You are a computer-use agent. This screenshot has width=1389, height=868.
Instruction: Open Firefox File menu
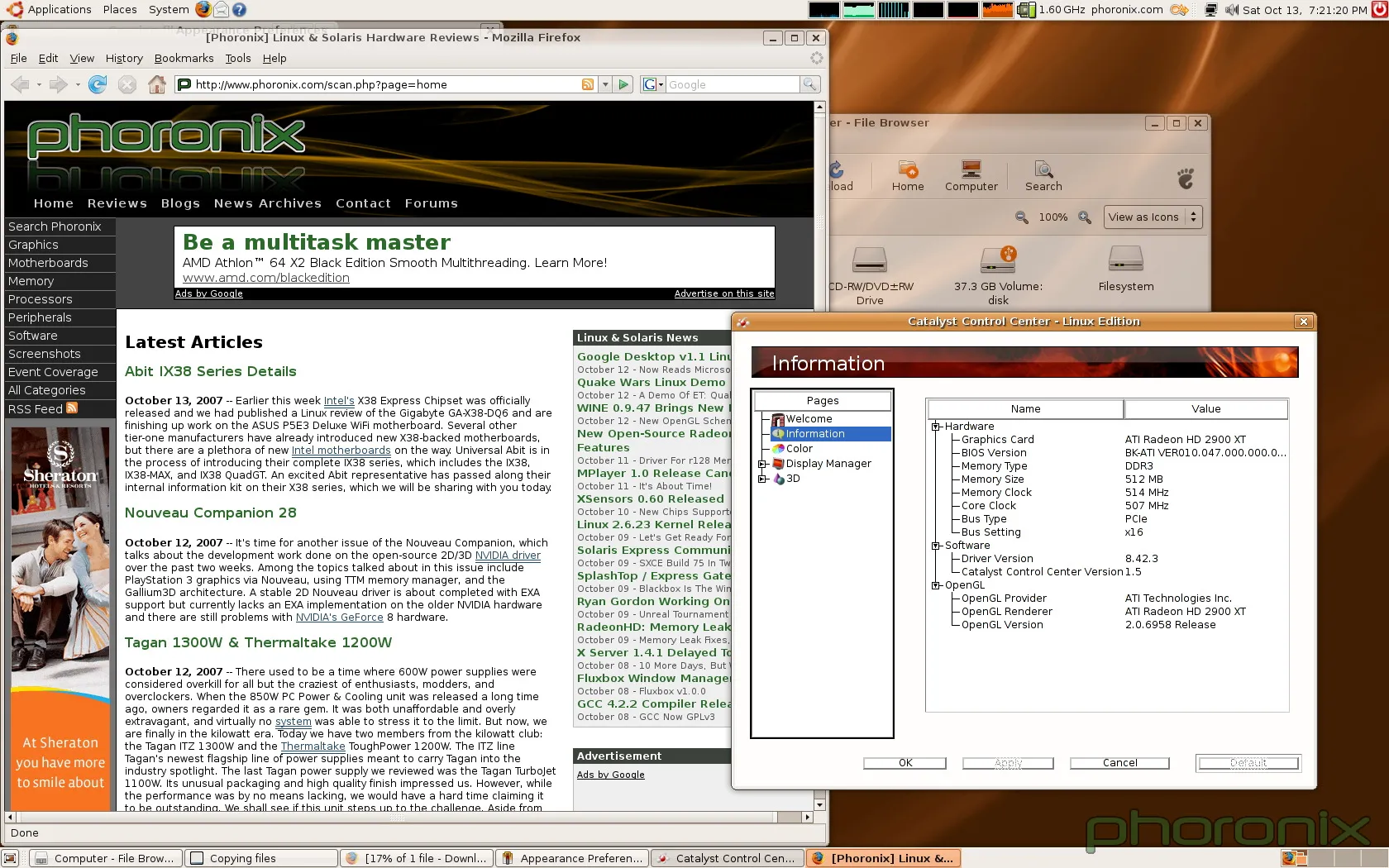[18, 59]
